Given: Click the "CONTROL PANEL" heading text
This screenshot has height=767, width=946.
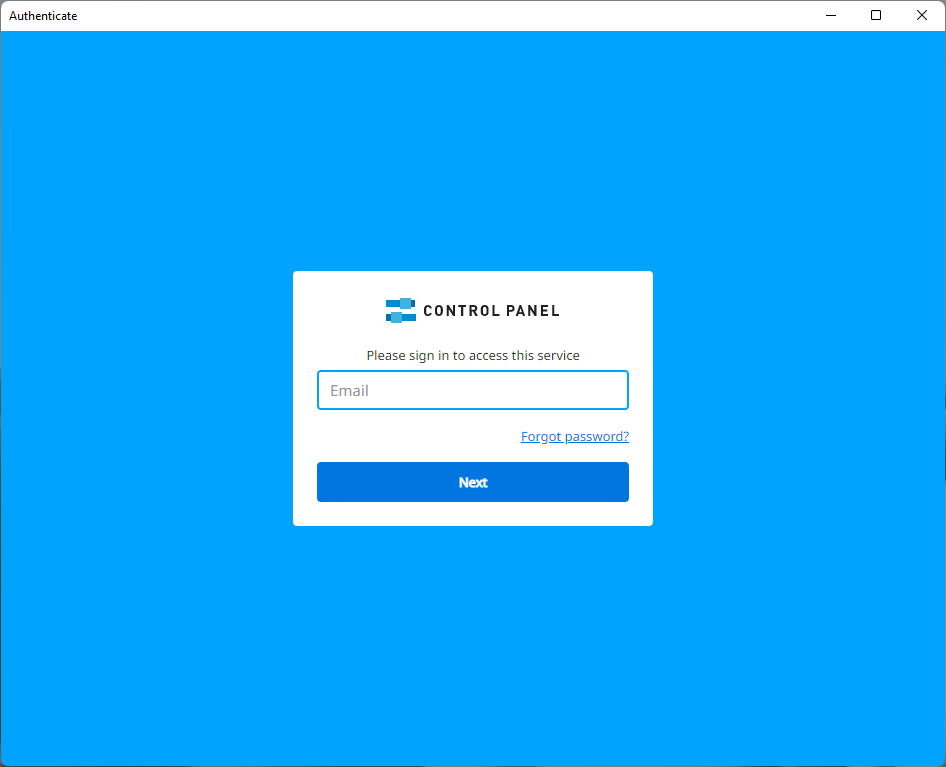Looking at the screenshot, I should point(491,311).
